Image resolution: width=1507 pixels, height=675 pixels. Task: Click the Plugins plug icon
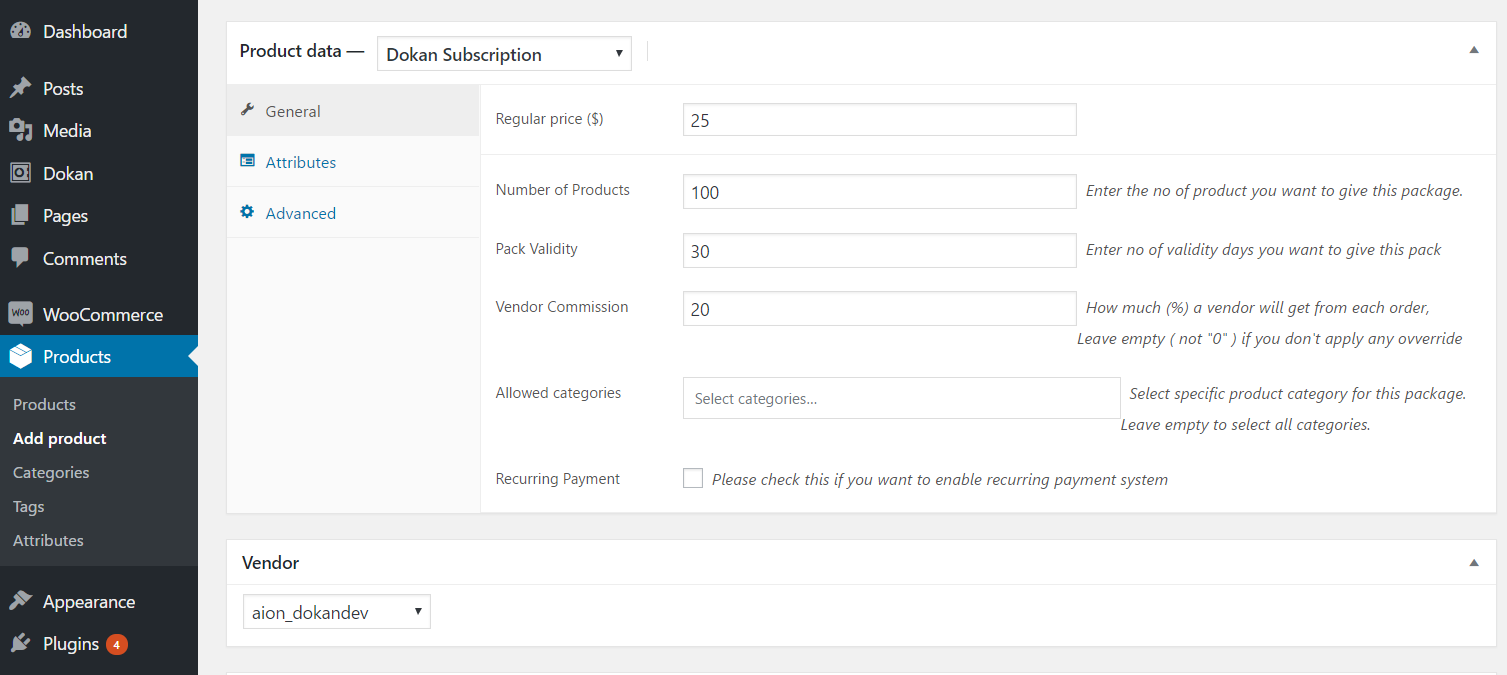20,643
